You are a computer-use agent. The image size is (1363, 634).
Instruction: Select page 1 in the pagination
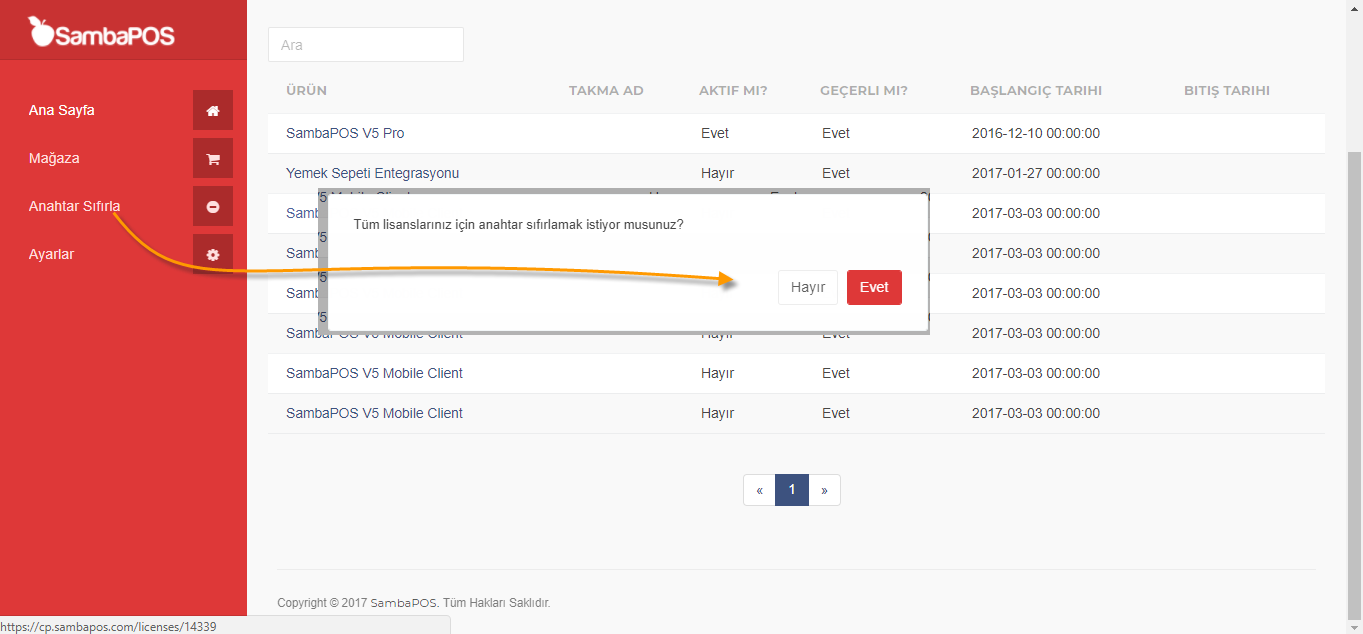tap(792, 490)
